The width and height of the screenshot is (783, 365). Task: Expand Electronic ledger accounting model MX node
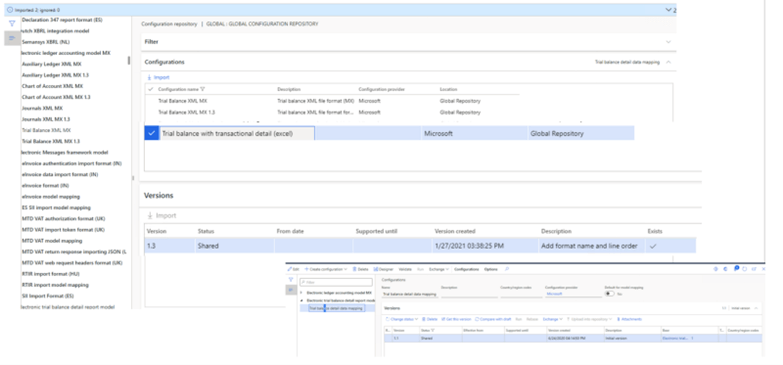click(x=301, y=293)
